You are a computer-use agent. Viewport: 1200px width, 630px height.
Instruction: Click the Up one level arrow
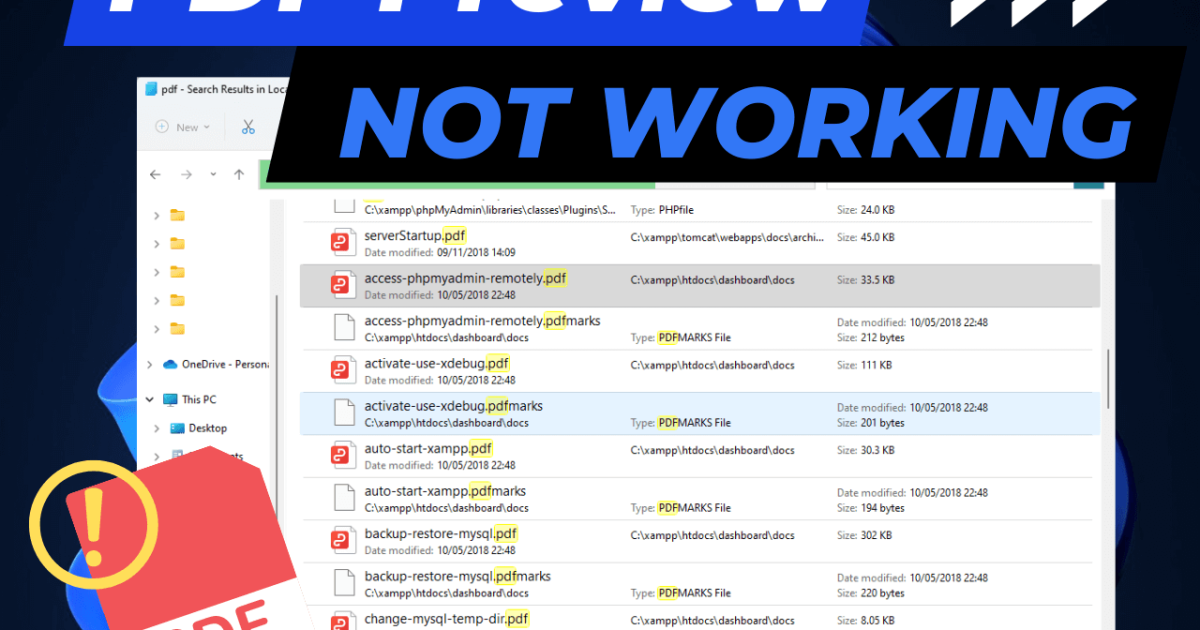point(239,174)
